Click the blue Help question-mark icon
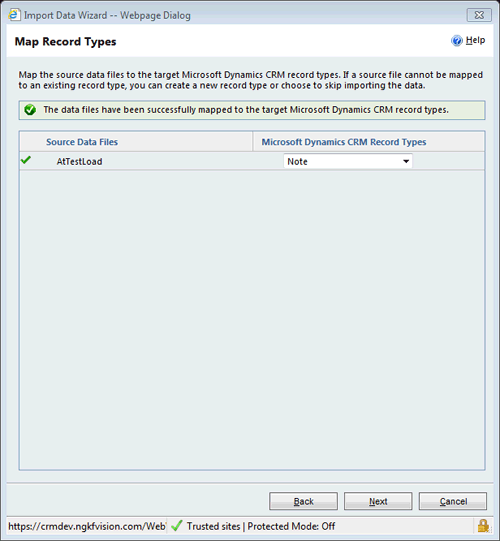This screenshot has height=541, width=500. 457,41
